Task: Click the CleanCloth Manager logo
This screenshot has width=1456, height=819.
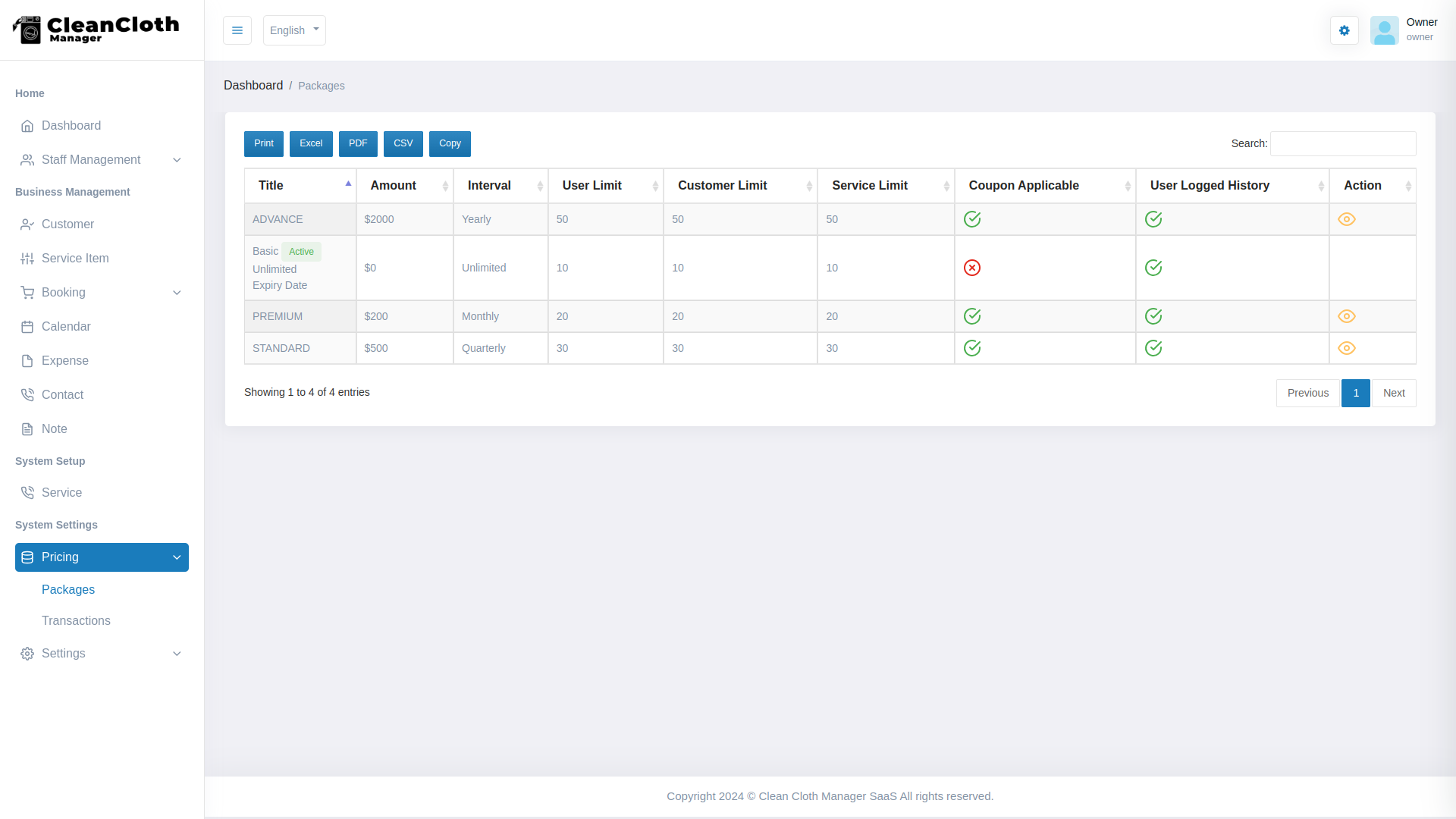Action: pos(95,30)
